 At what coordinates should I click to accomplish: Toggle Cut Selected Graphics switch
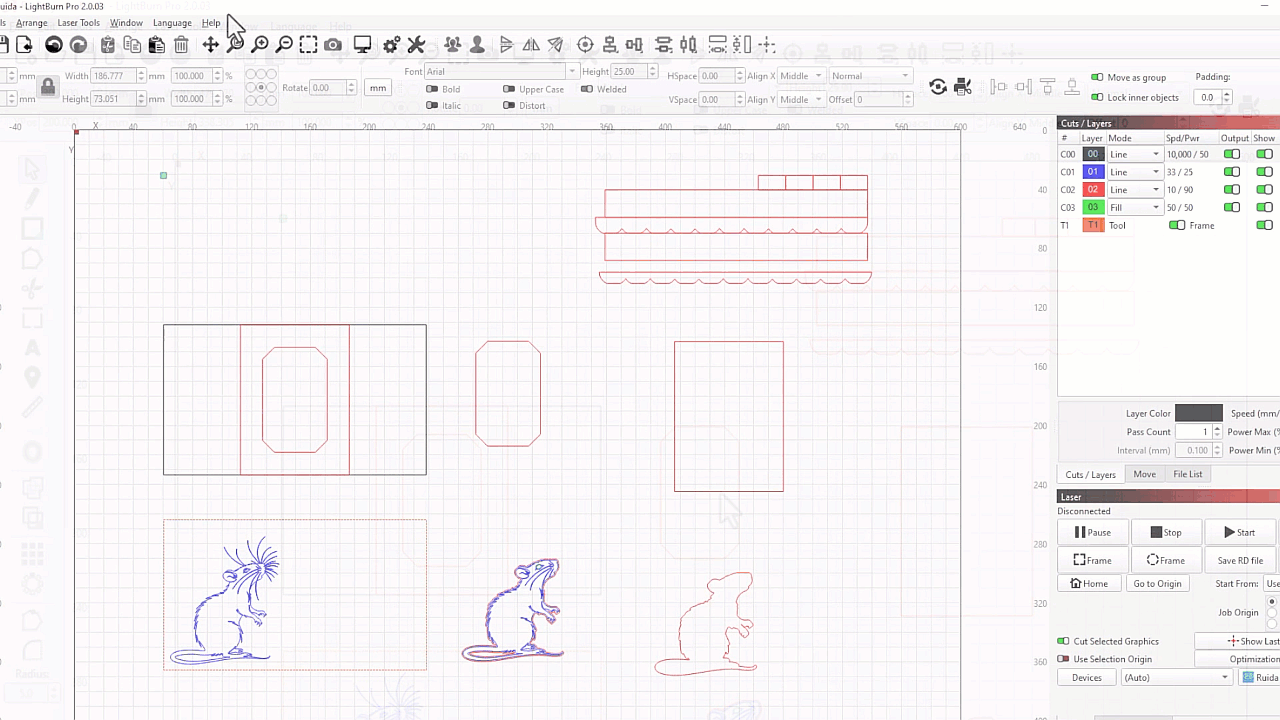click(x=1063, y=641)
